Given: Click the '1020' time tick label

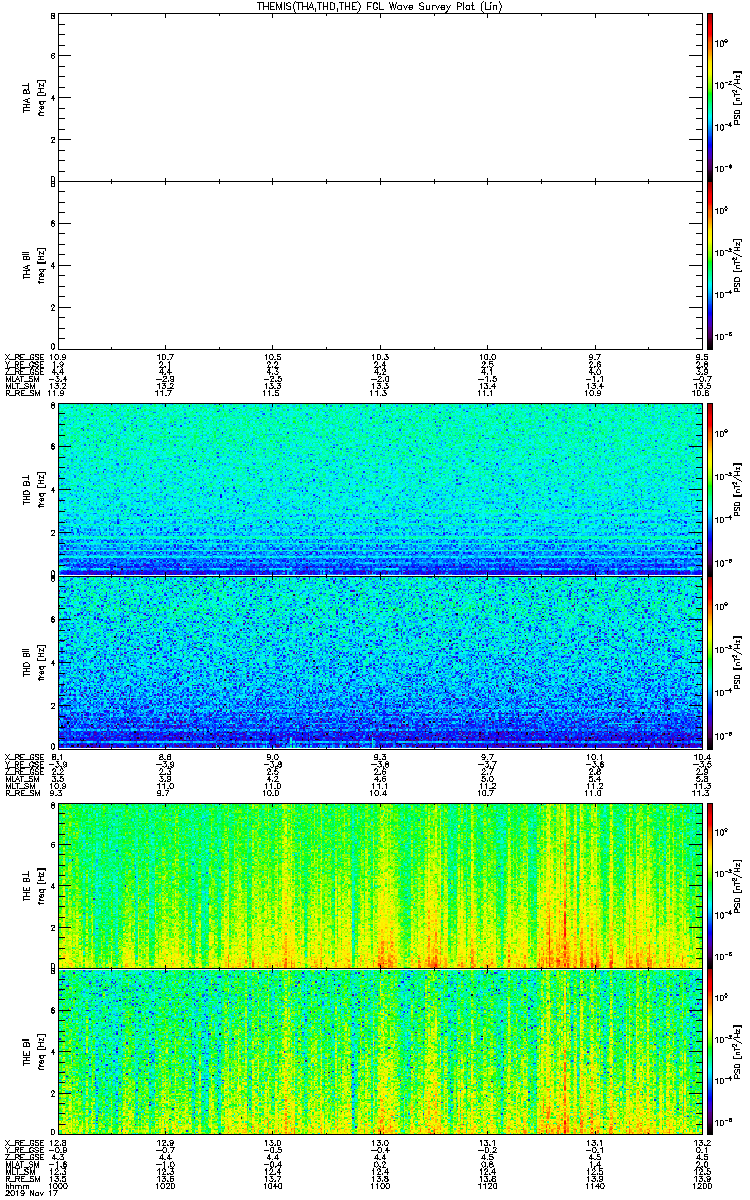Looking at the screenshot, I should (166, 1186).
